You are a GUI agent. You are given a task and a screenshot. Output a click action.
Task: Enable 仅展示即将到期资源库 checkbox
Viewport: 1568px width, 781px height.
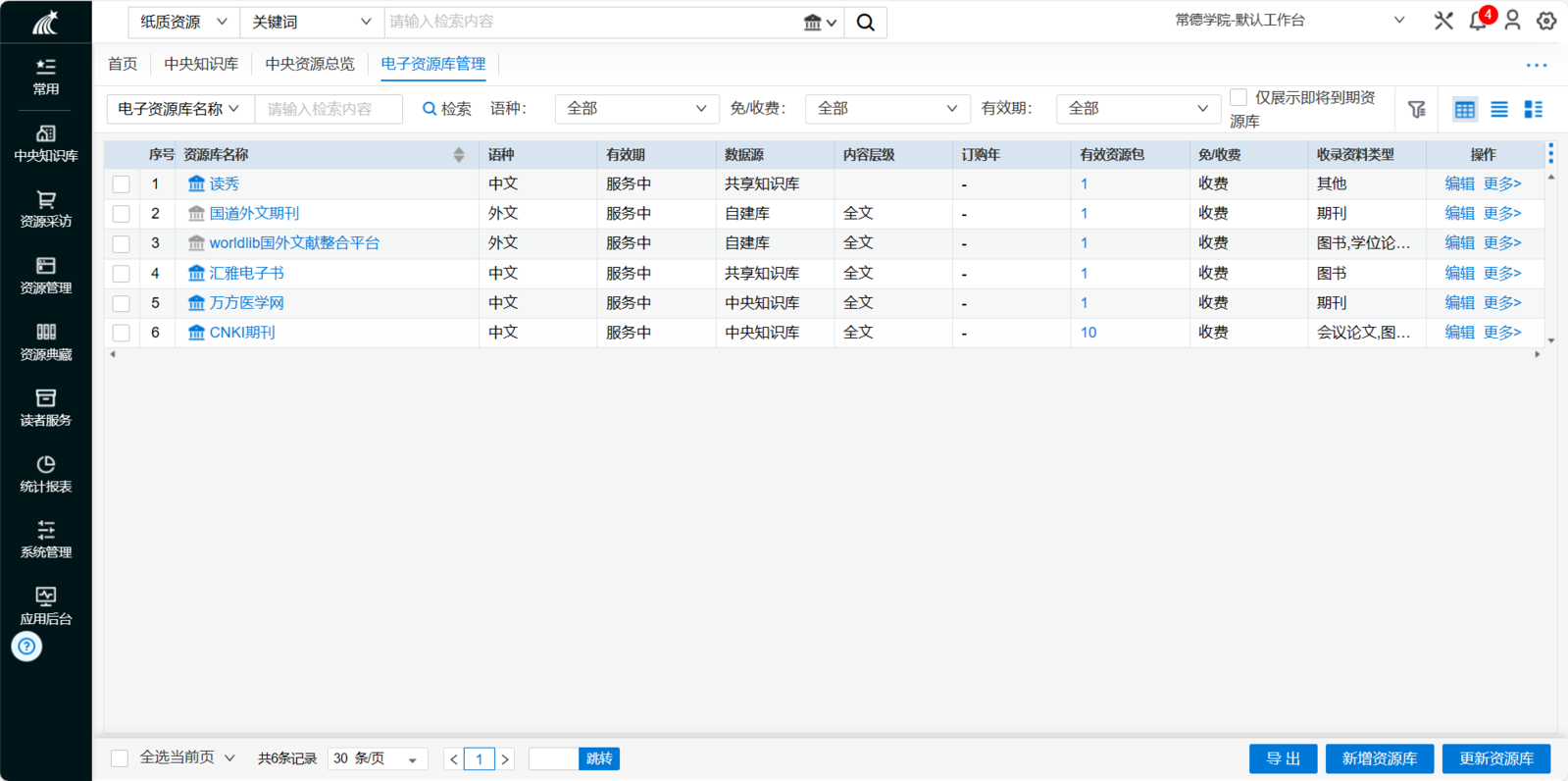point(1239,97)
